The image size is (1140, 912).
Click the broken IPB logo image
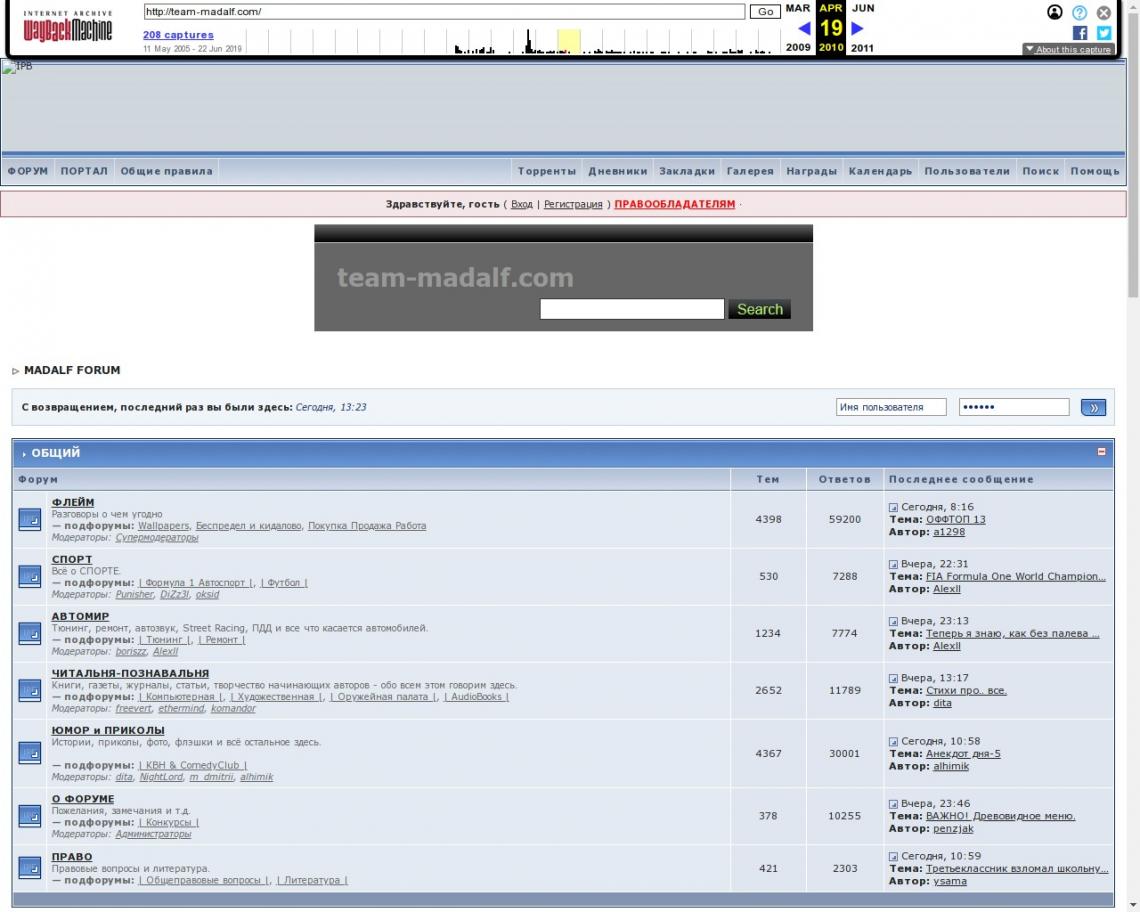tap(17, 66)
